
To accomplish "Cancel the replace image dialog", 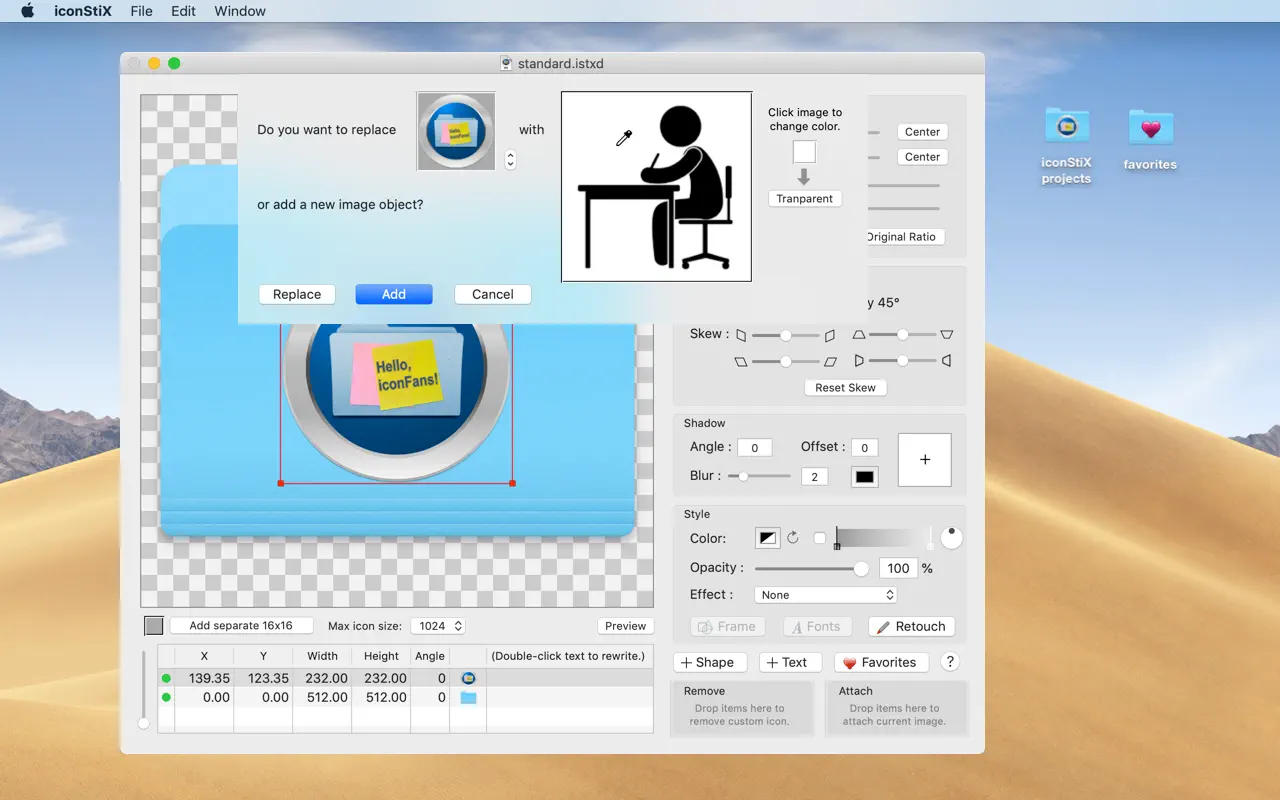I will click(x=493, y=294).
